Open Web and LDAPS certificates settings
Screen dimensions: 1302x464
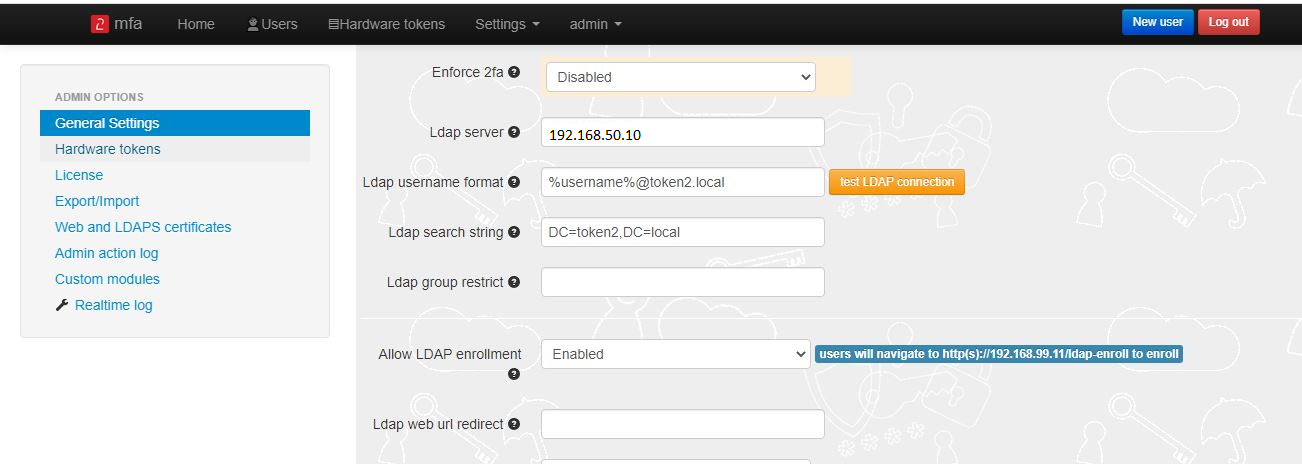point(143,227)
